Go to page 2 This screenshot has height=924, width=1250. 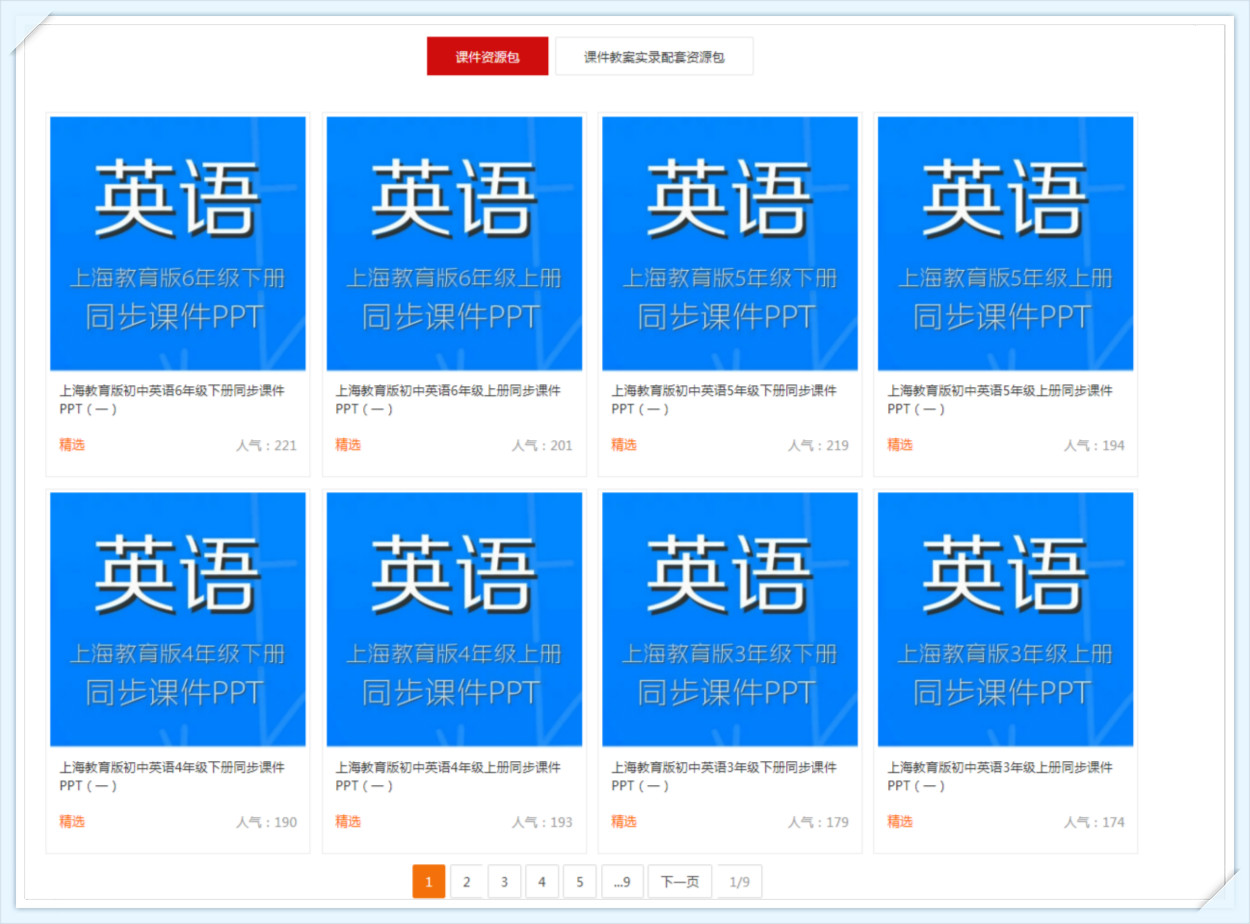pos(466,882)
